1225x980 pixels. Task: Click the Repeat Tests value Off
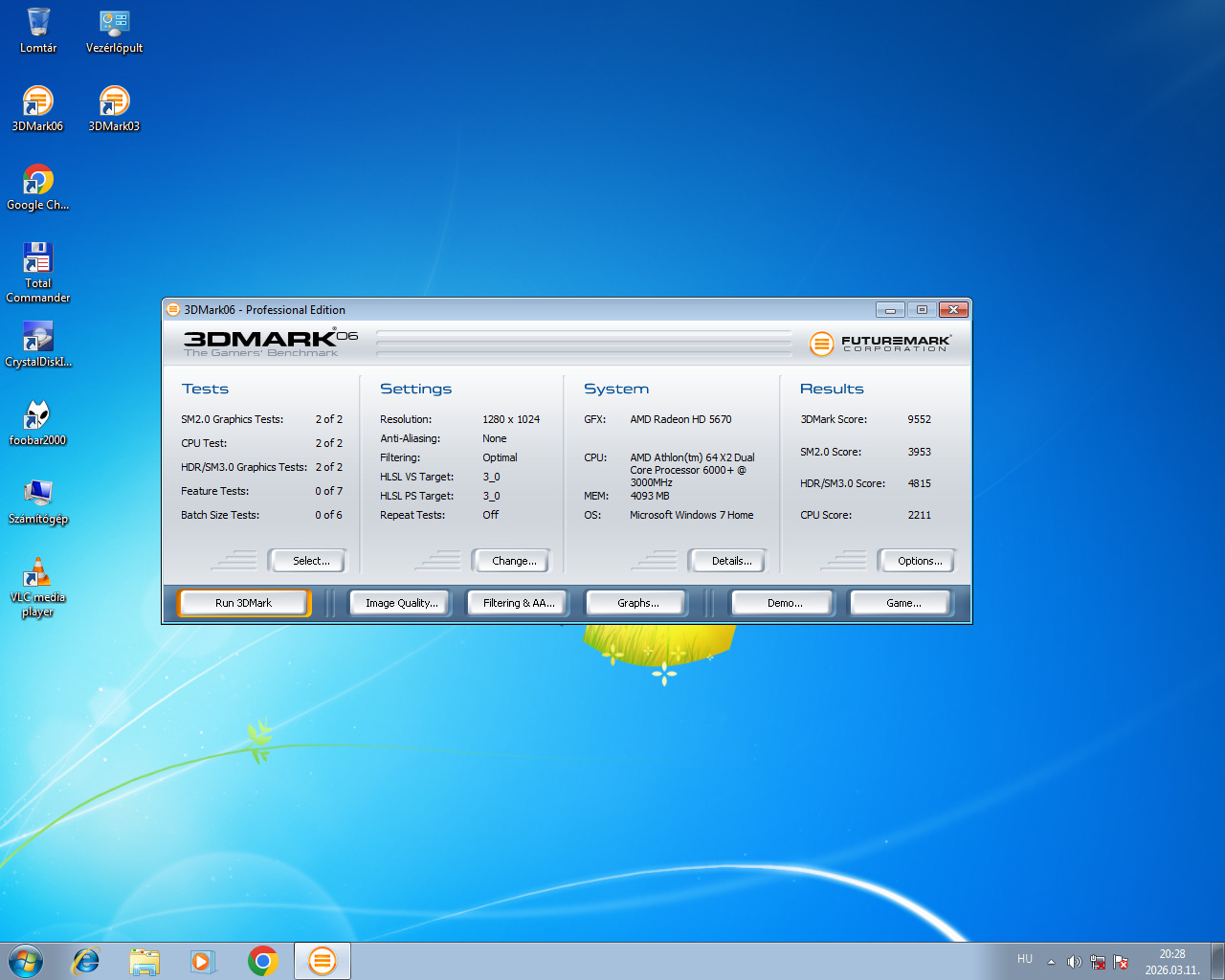coord(490,515)
